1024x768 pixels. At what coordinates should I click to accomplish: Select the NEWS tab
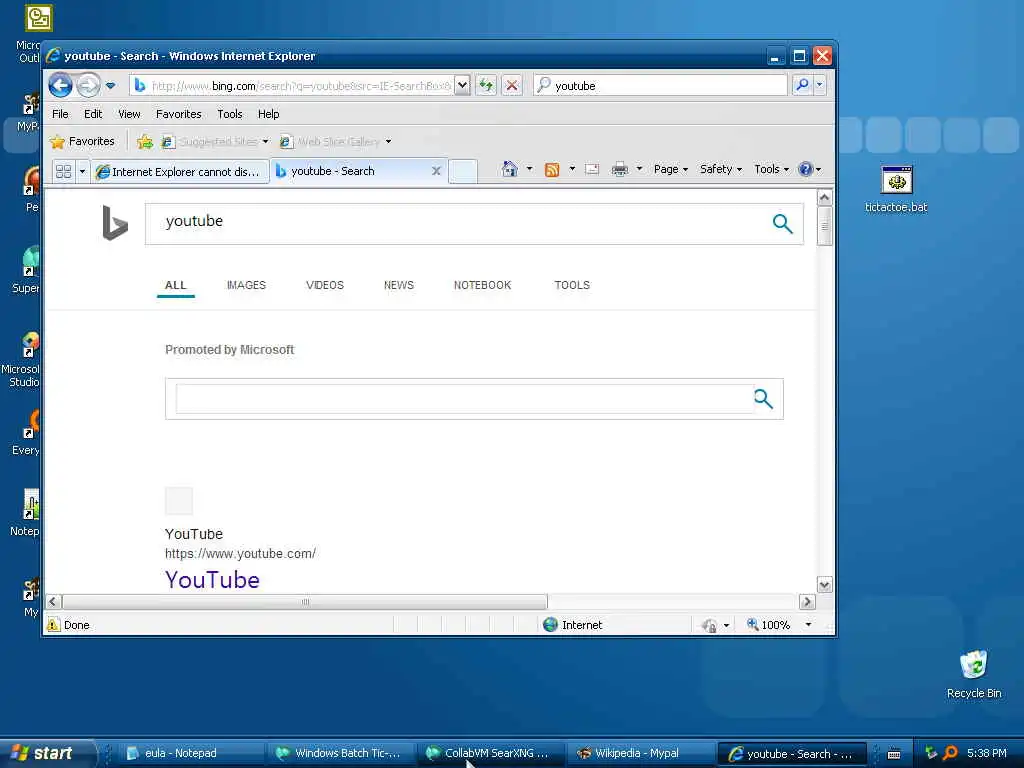[x=398, y=285]
